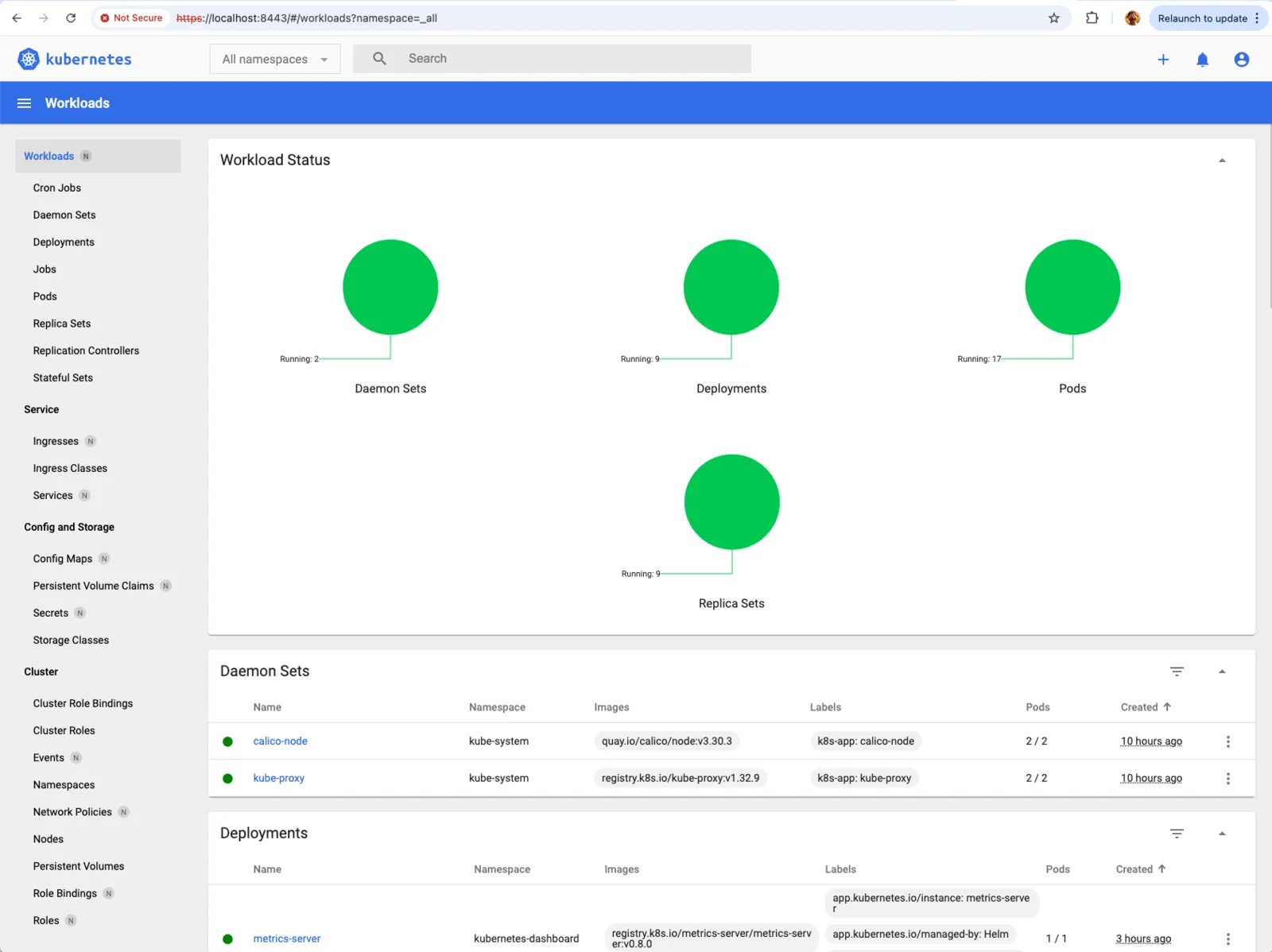Go to Pods in the sidebar
Image resolution: width=1272 pixels, height=952 pixels.
[45, 296]
